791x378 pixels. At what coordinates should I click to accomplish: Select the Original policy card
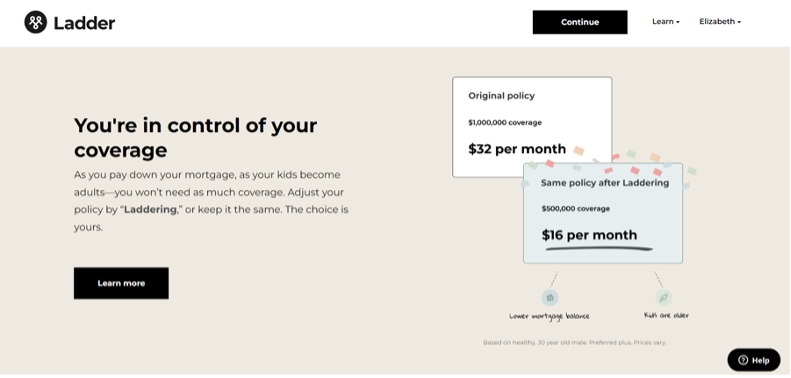[x=532, y=127]
